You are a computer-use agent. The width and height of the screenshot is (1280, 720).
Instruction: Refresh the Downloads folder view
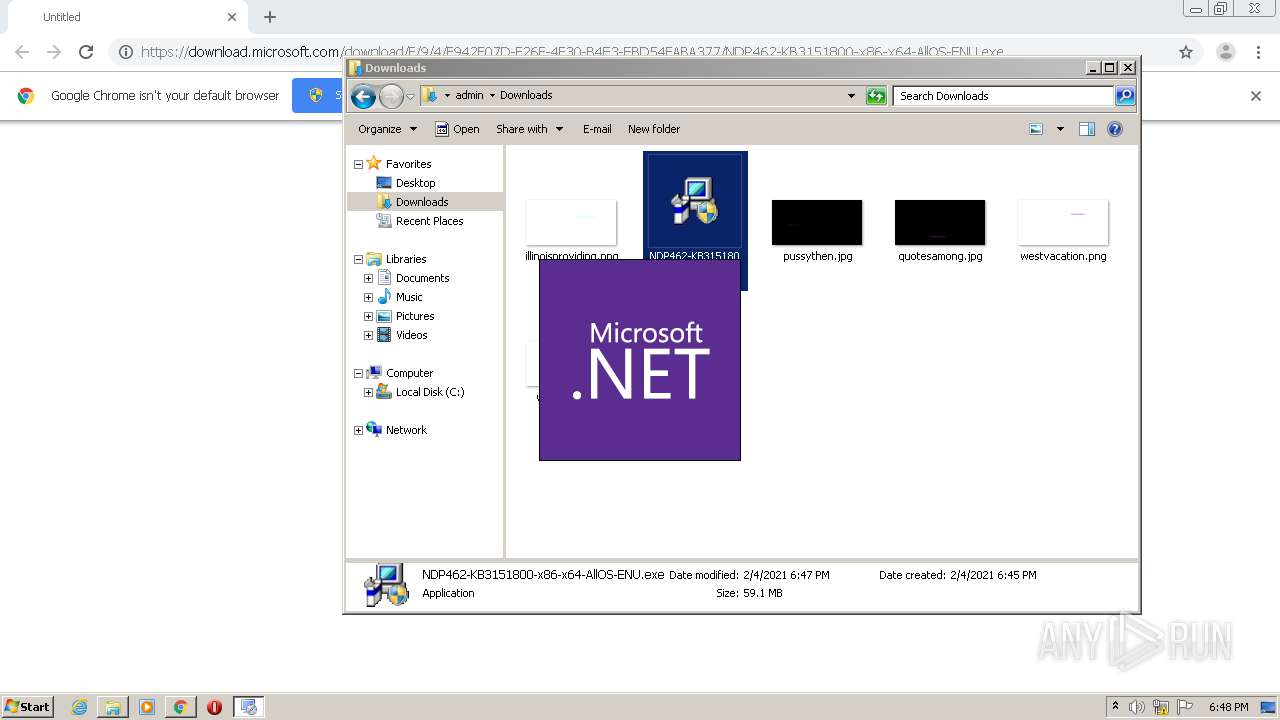point(876,96)
